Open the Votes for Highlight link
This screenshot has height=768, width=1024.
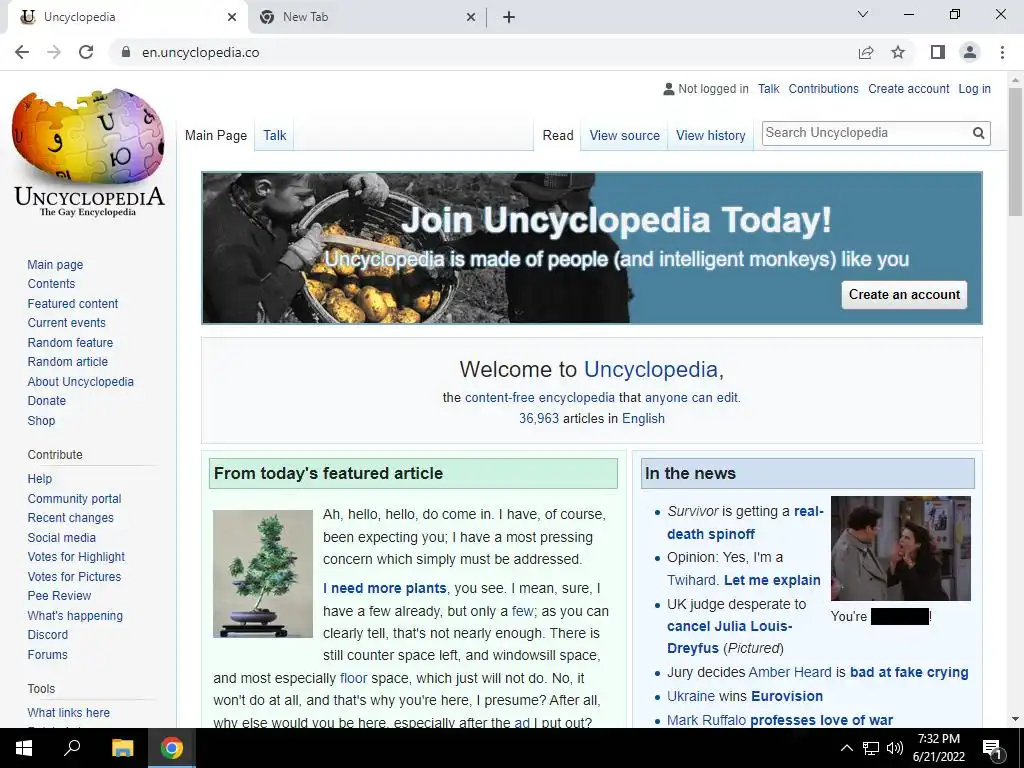click(76, 557)
